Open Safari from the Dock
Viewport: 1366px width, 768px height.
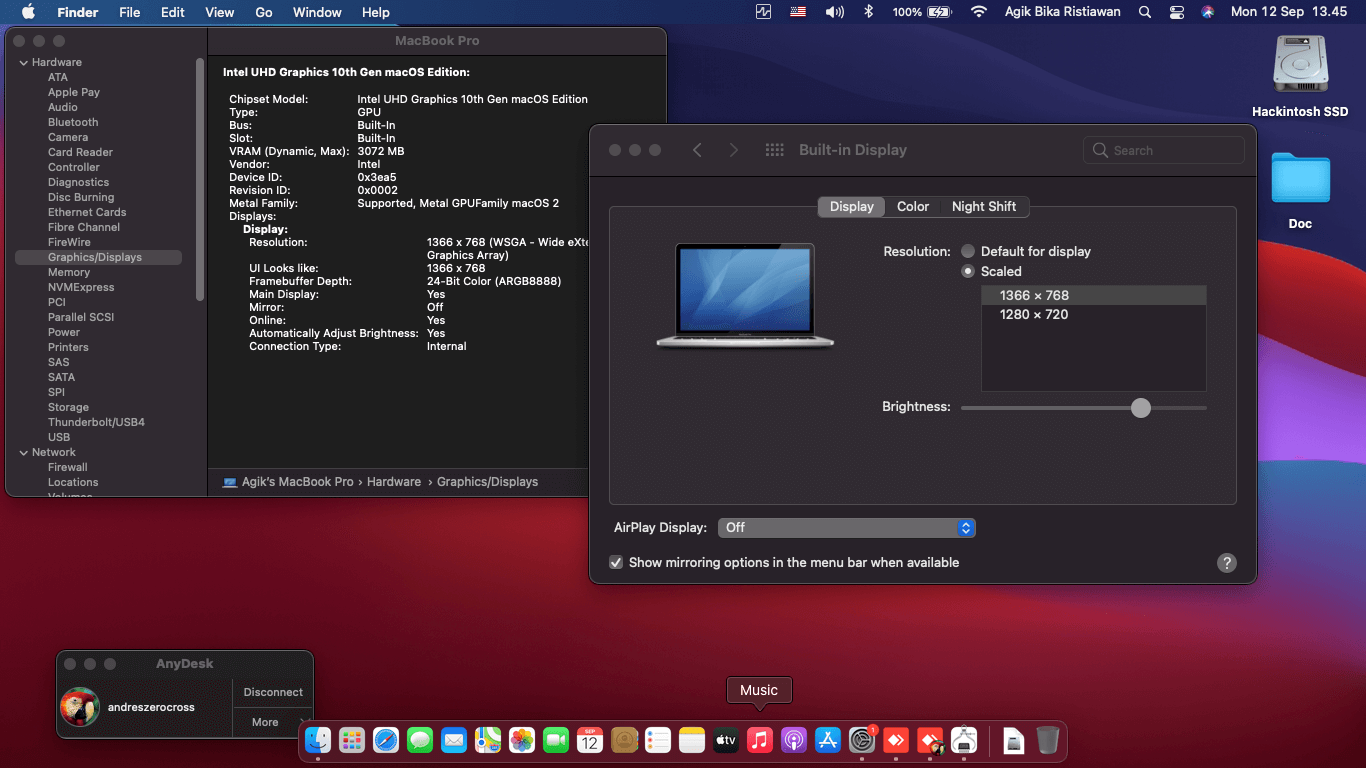tap(386, 741)
